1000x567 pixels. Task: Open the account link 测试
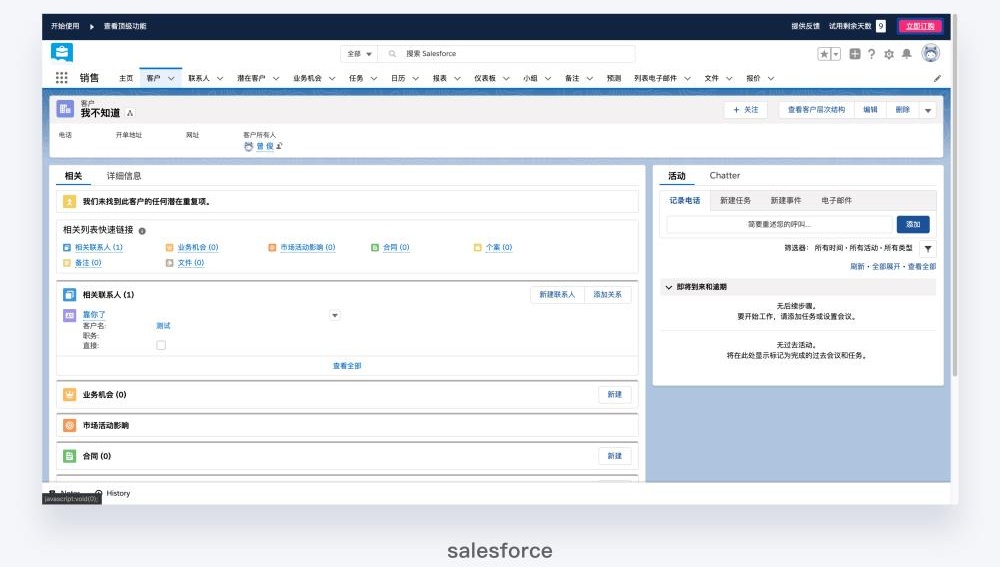[163, 326]
